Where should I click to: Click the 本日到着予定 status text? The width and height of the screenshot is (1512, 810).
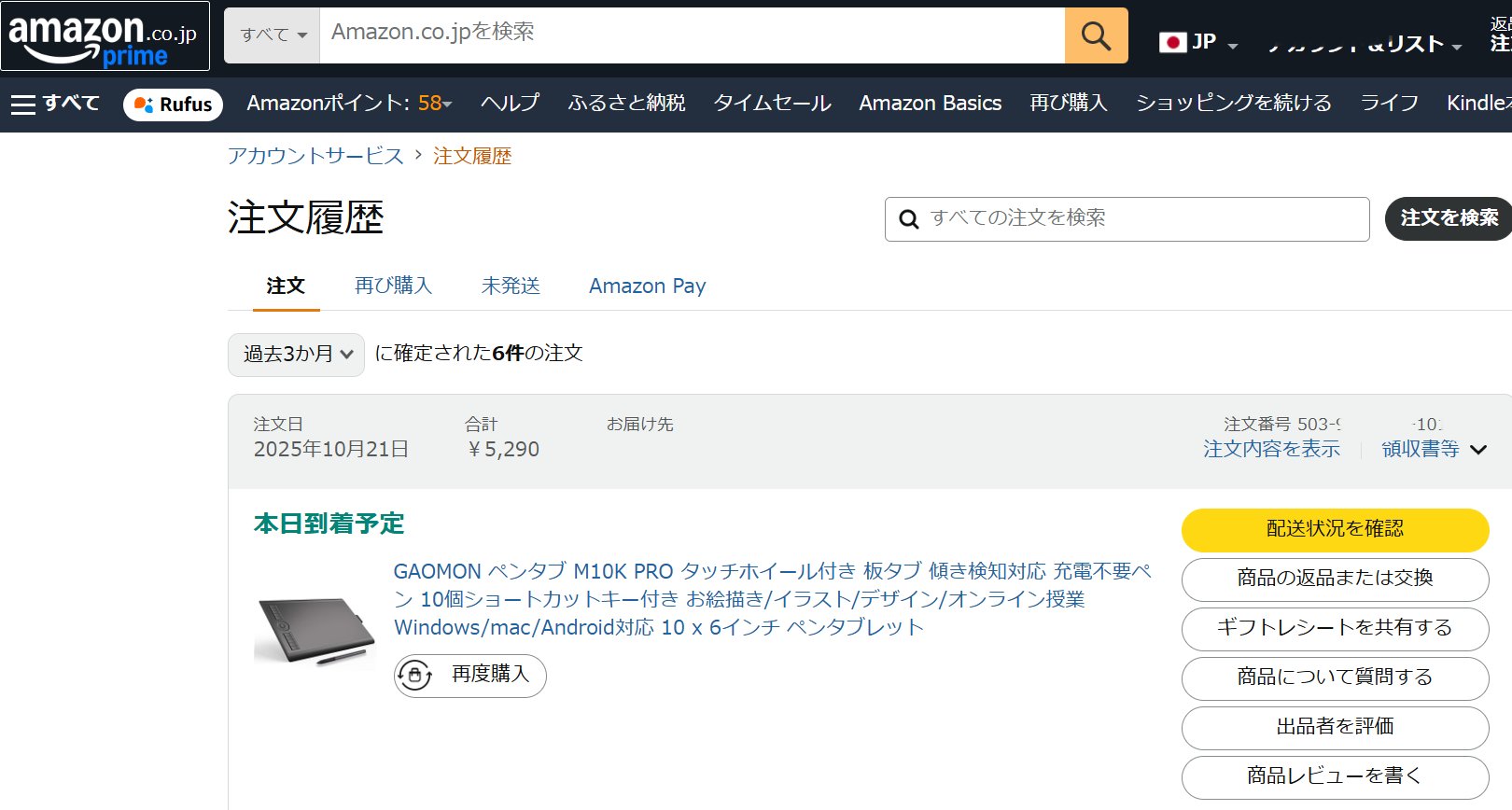pyautogui.click(x=329, y=524)
